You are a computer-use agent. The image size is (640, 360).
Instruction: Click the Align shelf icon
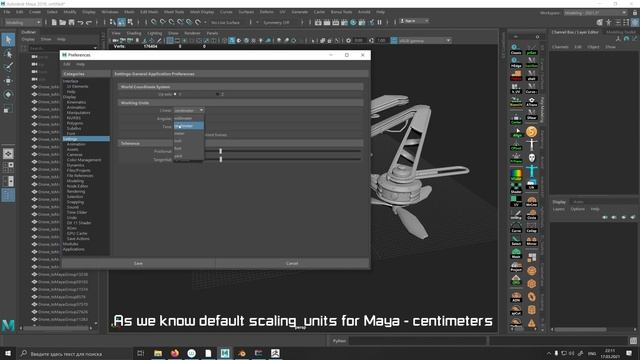(x=516, y=132)
